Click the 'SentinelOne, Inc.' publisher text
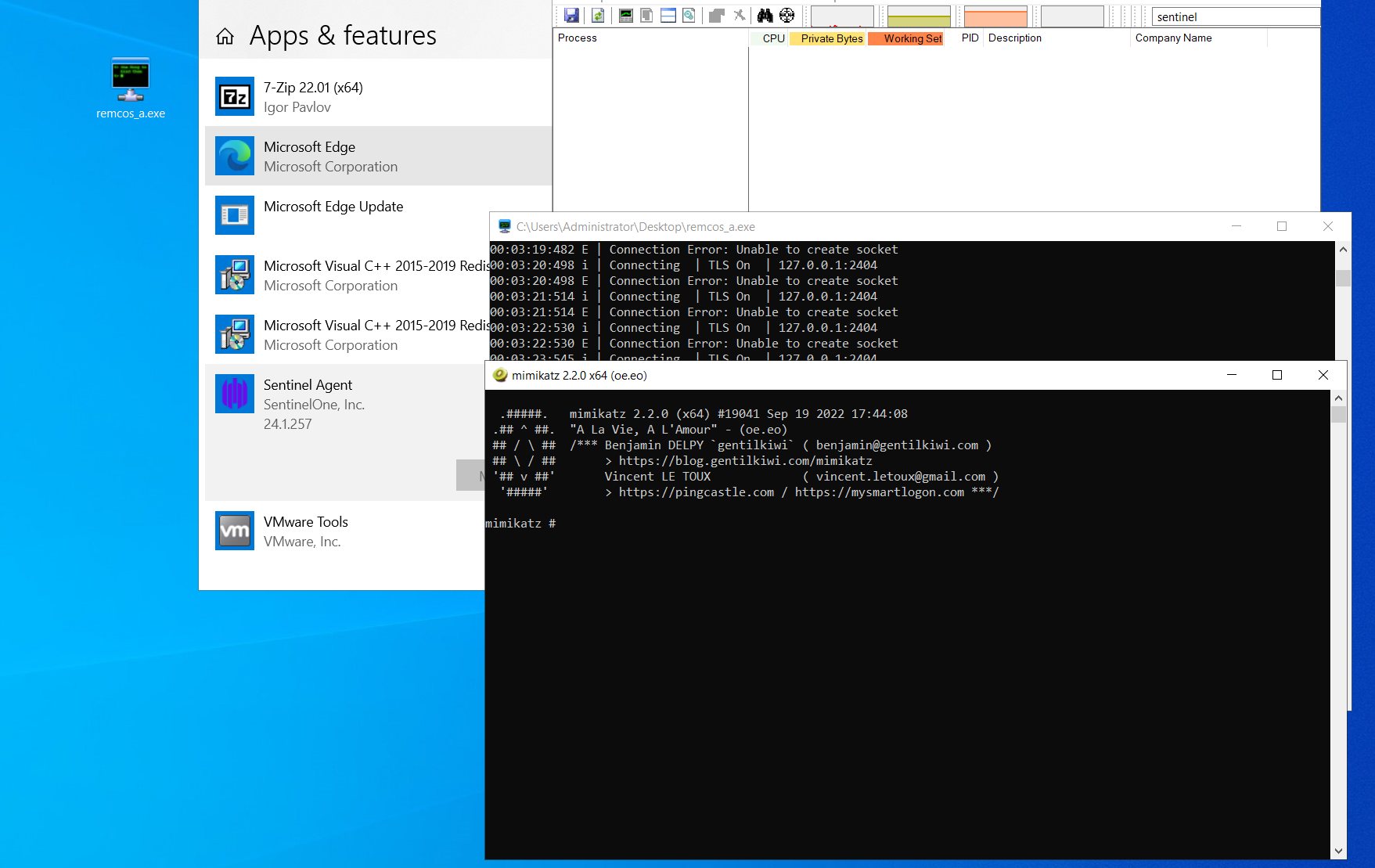Image resolution: width=1375 pixels, height=868 pixels. (314, 405)
